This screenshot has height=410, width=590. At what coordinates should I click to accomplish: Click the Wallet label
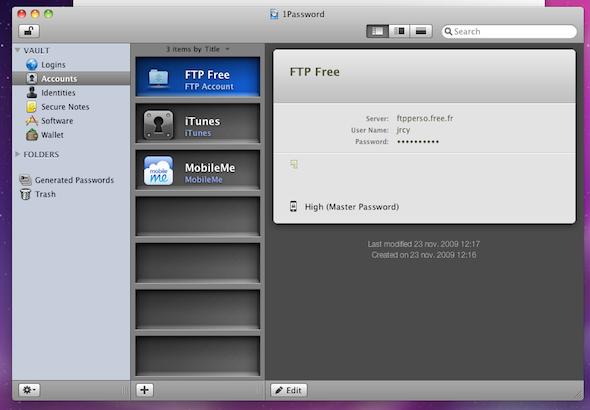click(52, 135)
